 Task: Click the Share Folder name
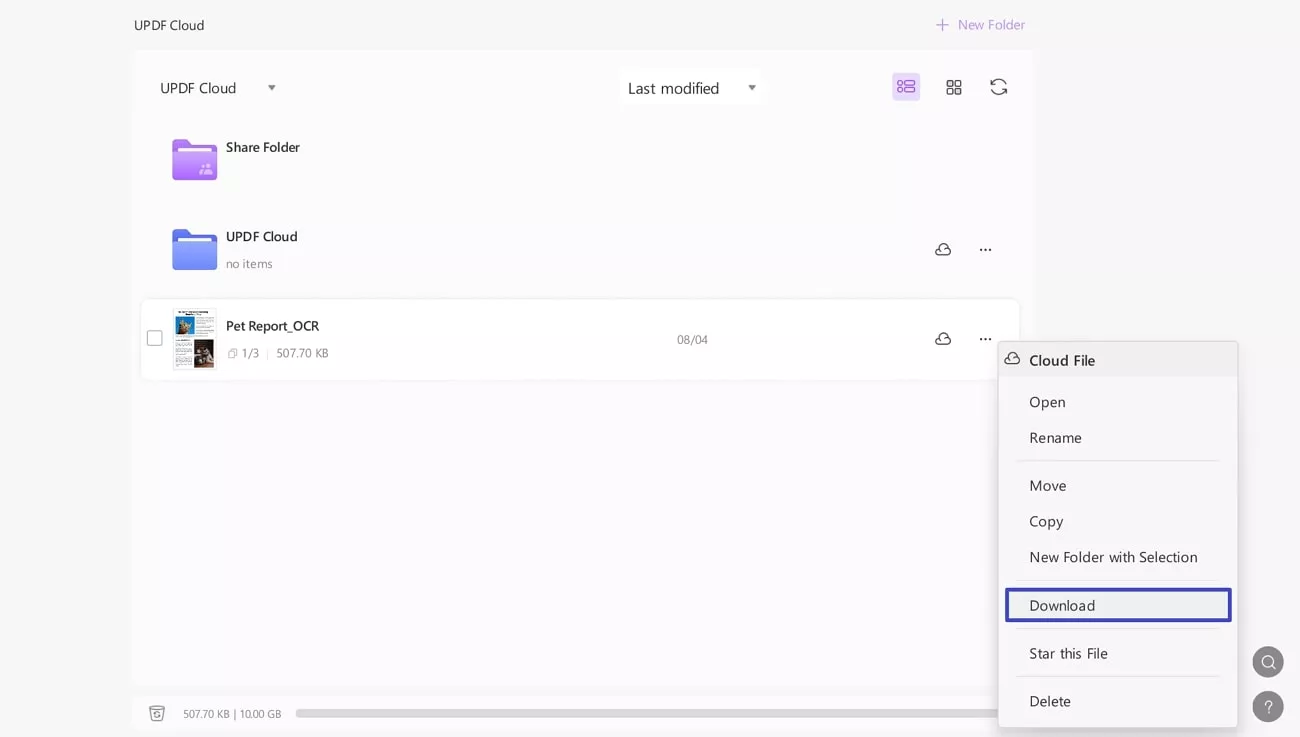263,147
